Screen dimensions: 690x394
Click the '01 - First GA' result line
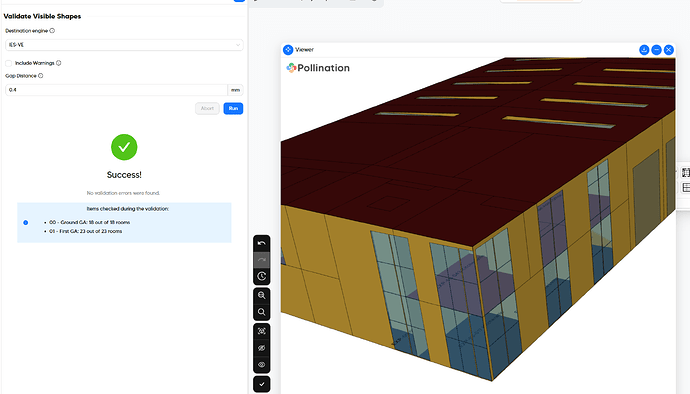tap(85, 231)
